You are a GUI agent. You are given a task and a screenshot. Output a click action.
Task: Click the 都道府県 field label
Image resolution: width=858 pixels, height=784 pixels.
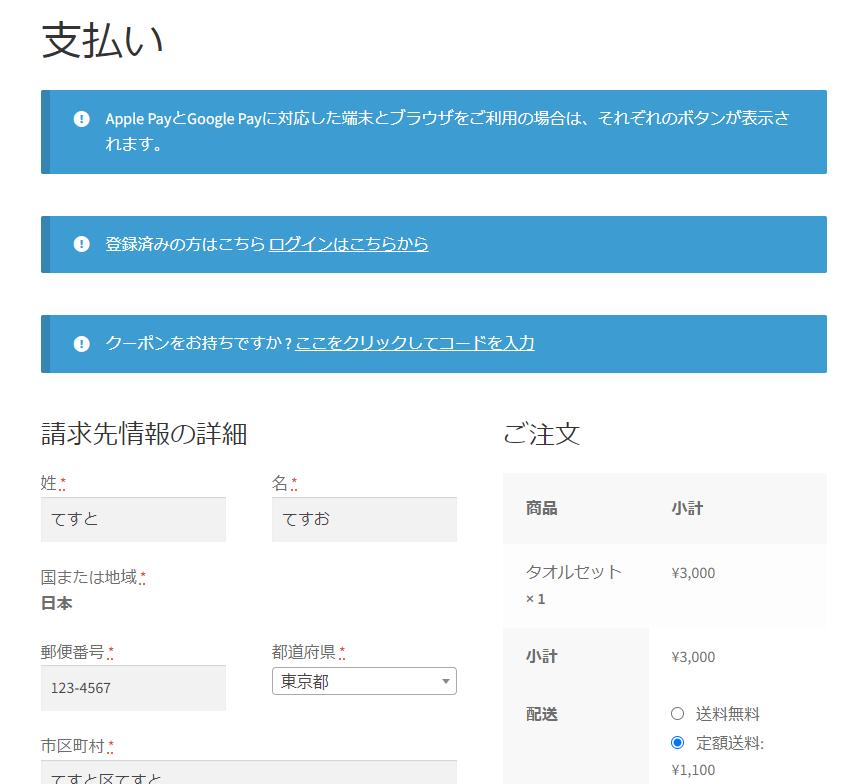pyautogui.click(x=304, y=652)
